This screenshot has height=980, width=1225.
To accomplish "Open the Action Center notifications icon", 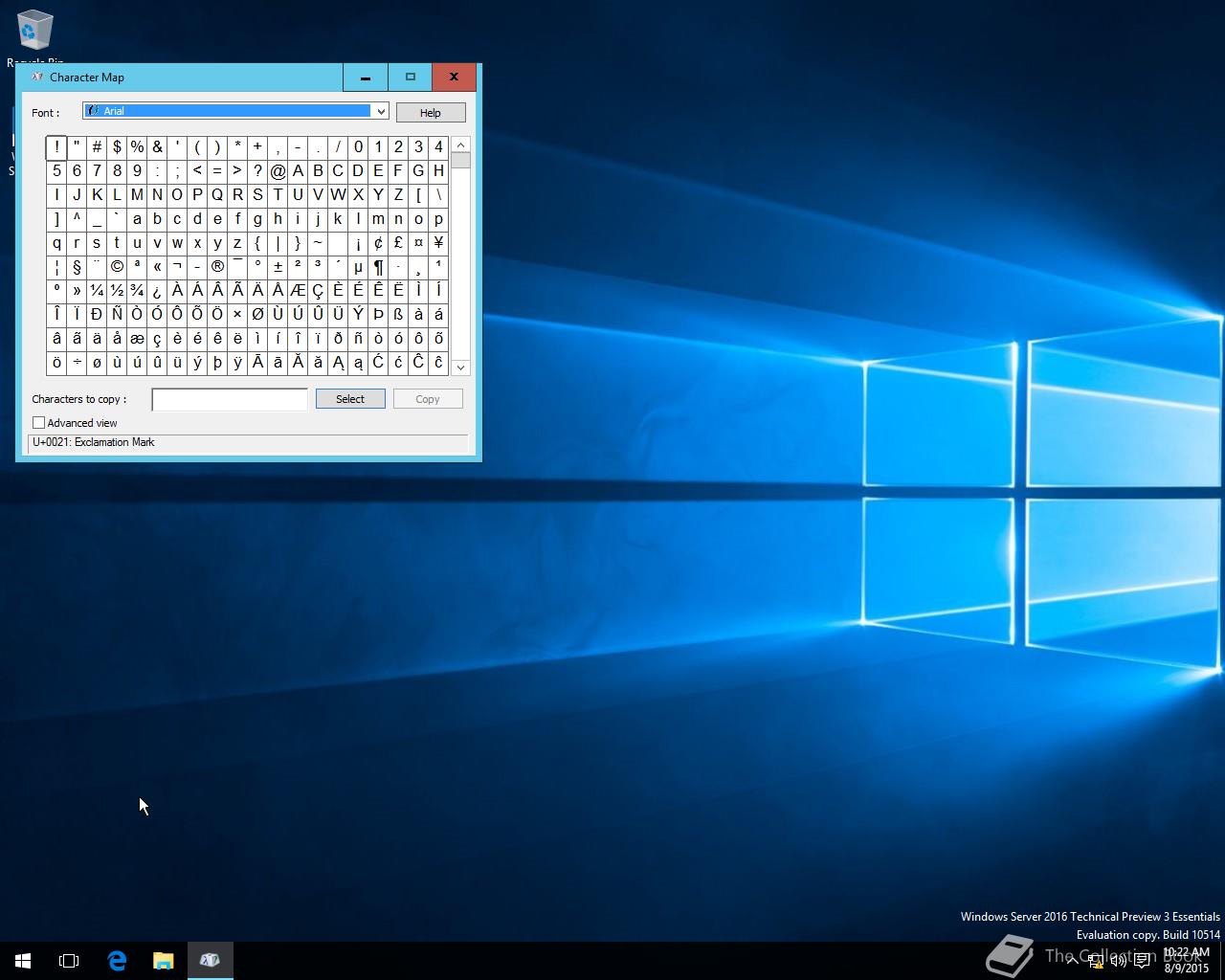I will coord(1142,961).
